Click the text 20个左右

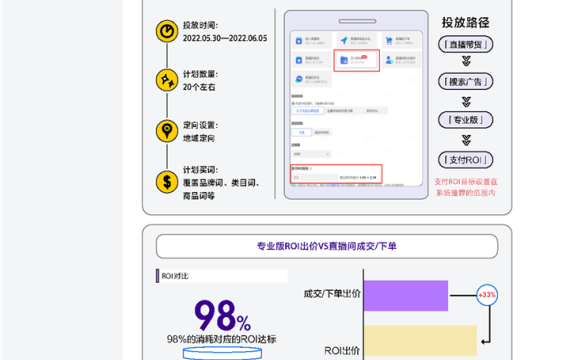tap(199, 87)
